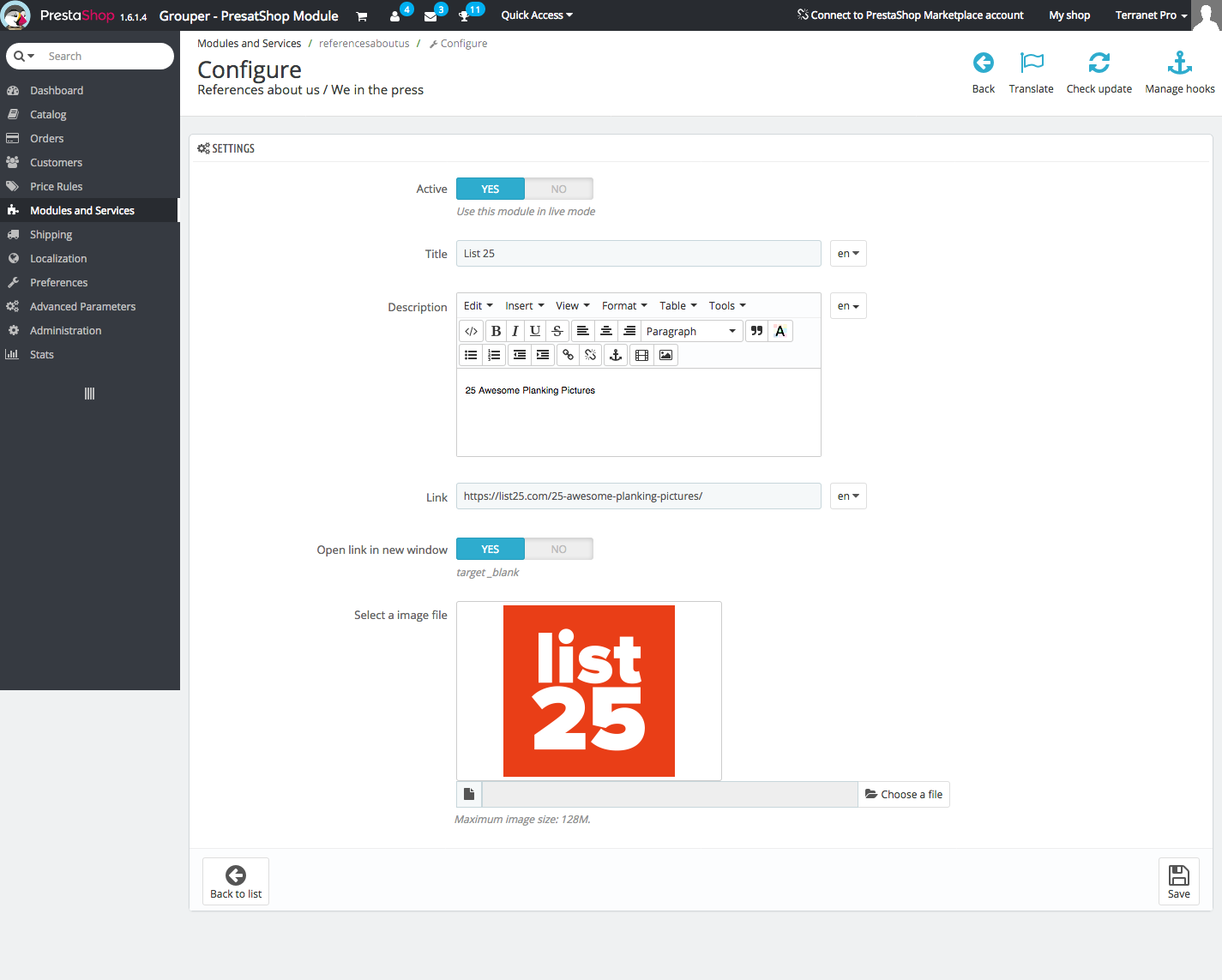Insert a link in description

pos(568,355)
